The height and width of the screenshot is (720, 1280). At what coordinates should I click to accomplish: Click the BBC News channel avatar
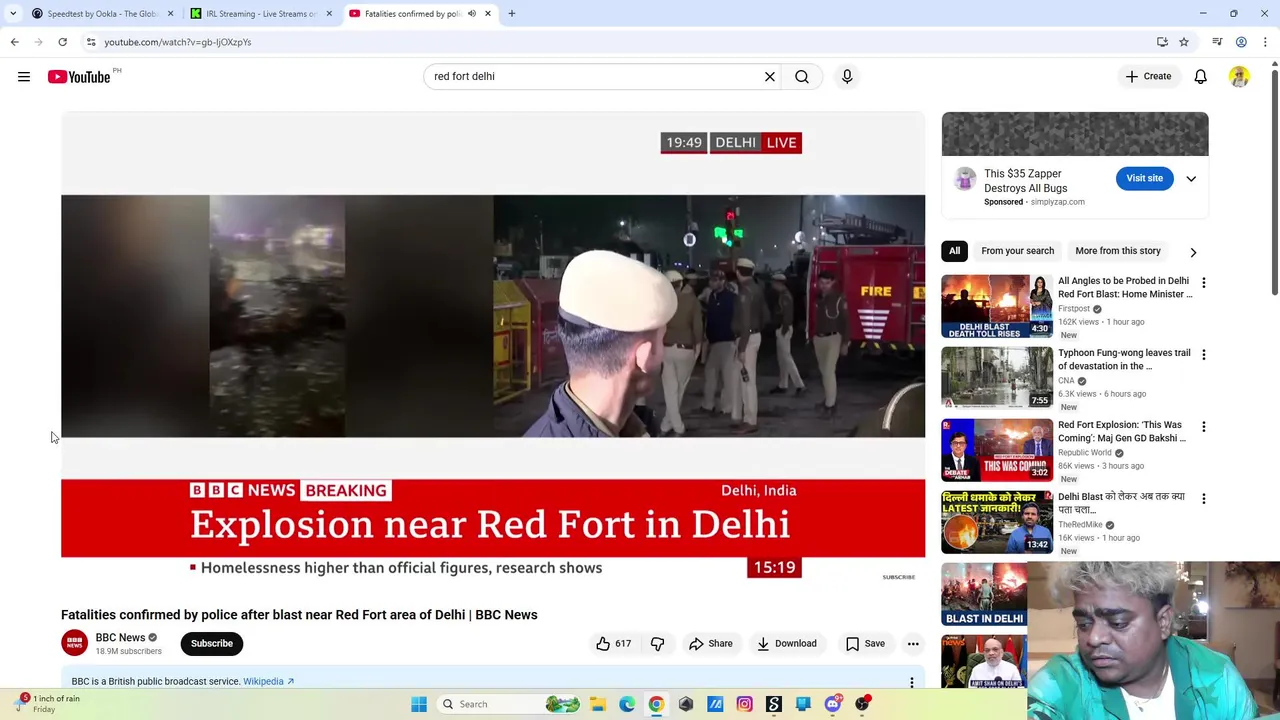click(x=74, y=643)
